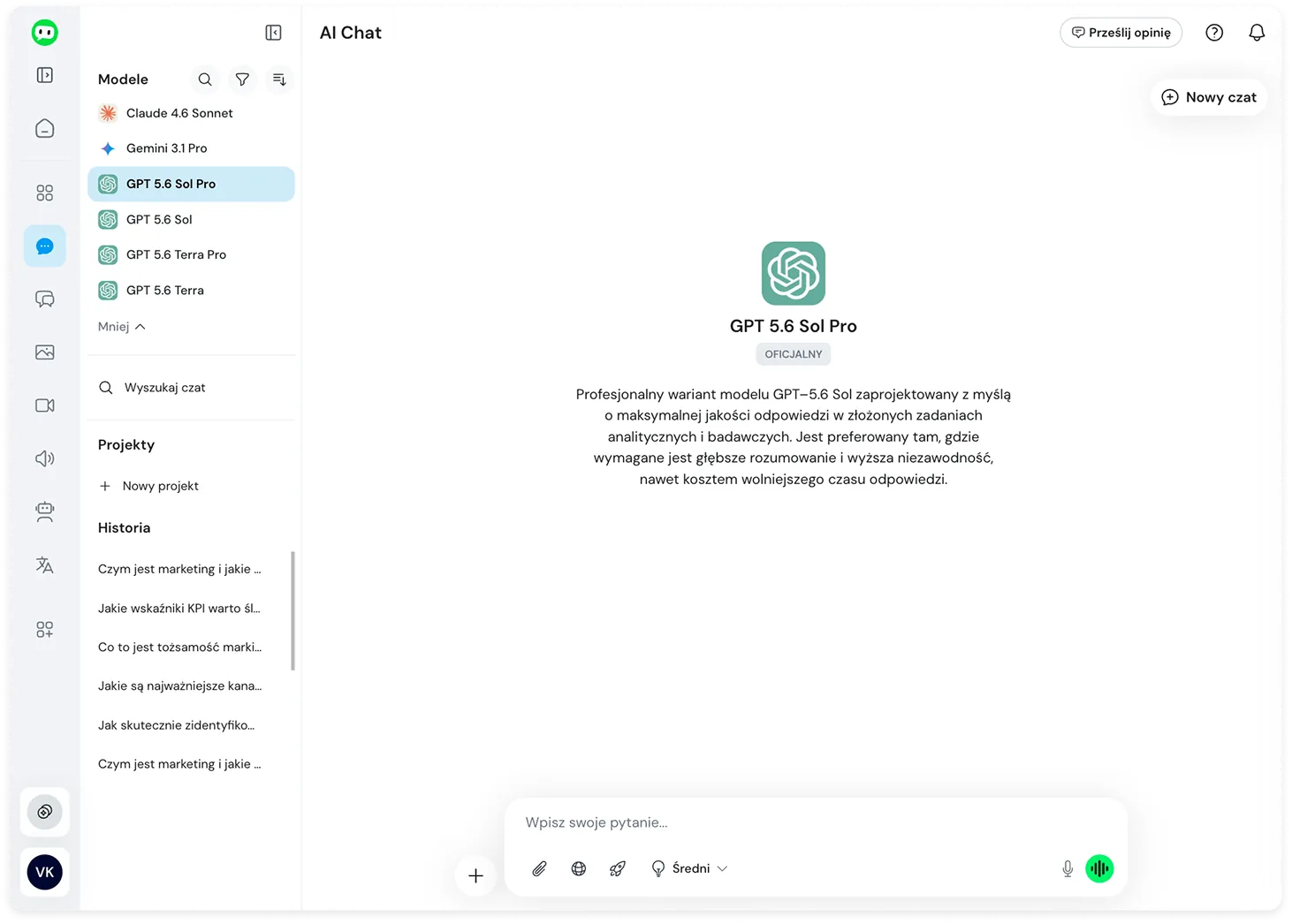Click the circular swirl icon above the avatar
This screenshot has width=1292, height=924.
(x=45, y=812)
